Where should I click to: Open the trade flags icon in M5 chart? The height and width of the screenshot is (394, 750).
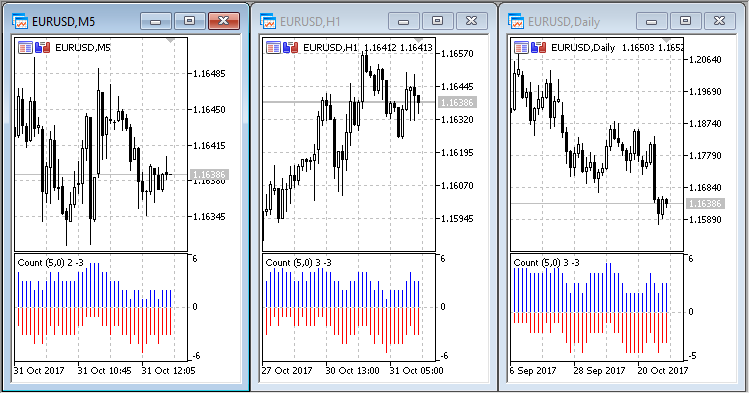(x=43, y=47)
